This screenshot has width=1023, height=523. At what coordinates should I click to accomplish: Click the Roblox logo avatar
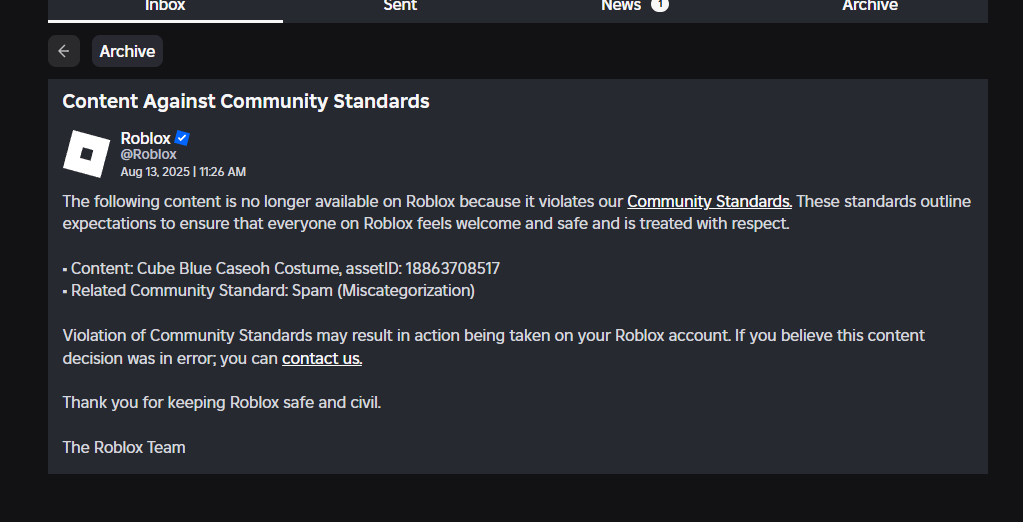tap(86, 154)
